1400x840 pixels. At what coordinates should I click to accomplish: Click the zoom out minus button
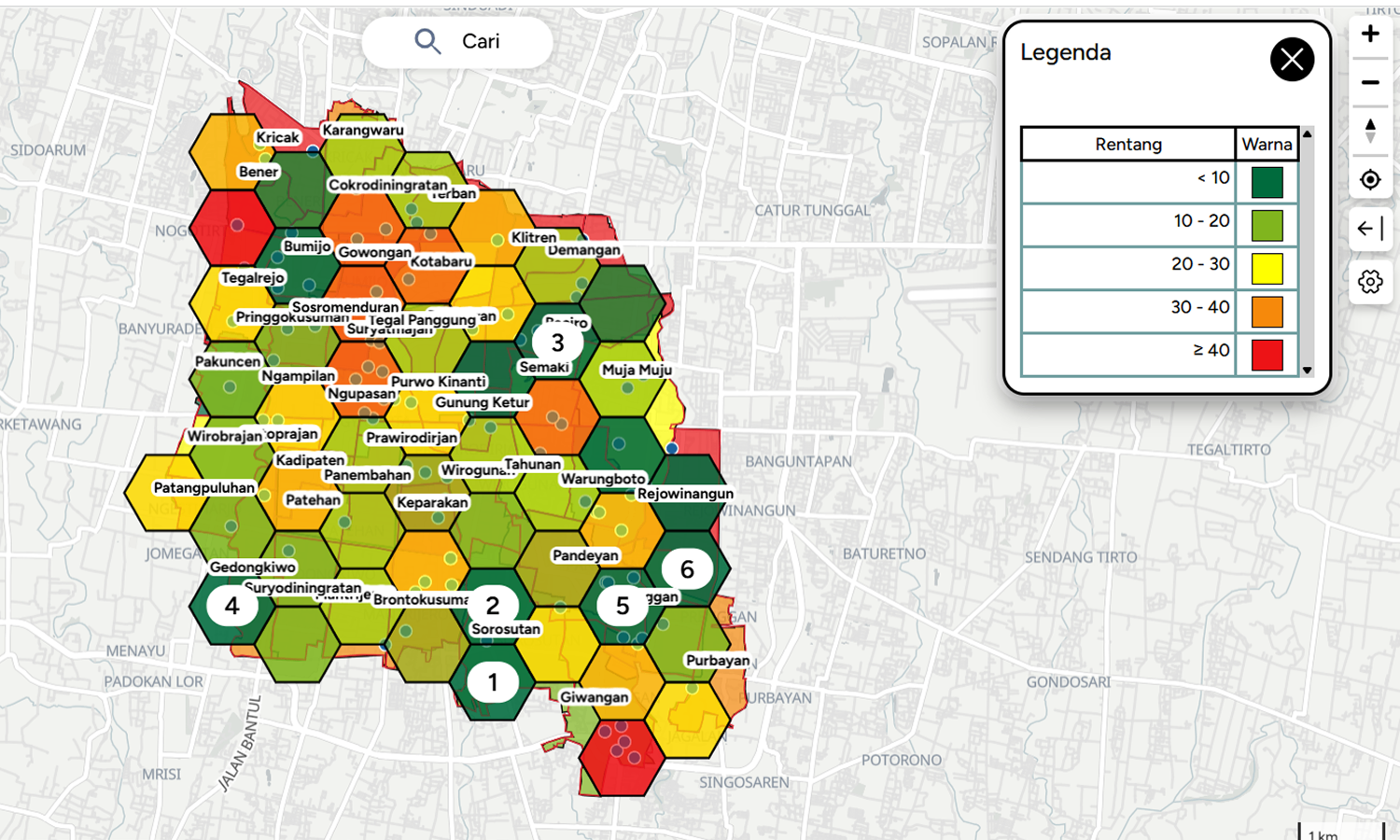(x=1370, y=83)
